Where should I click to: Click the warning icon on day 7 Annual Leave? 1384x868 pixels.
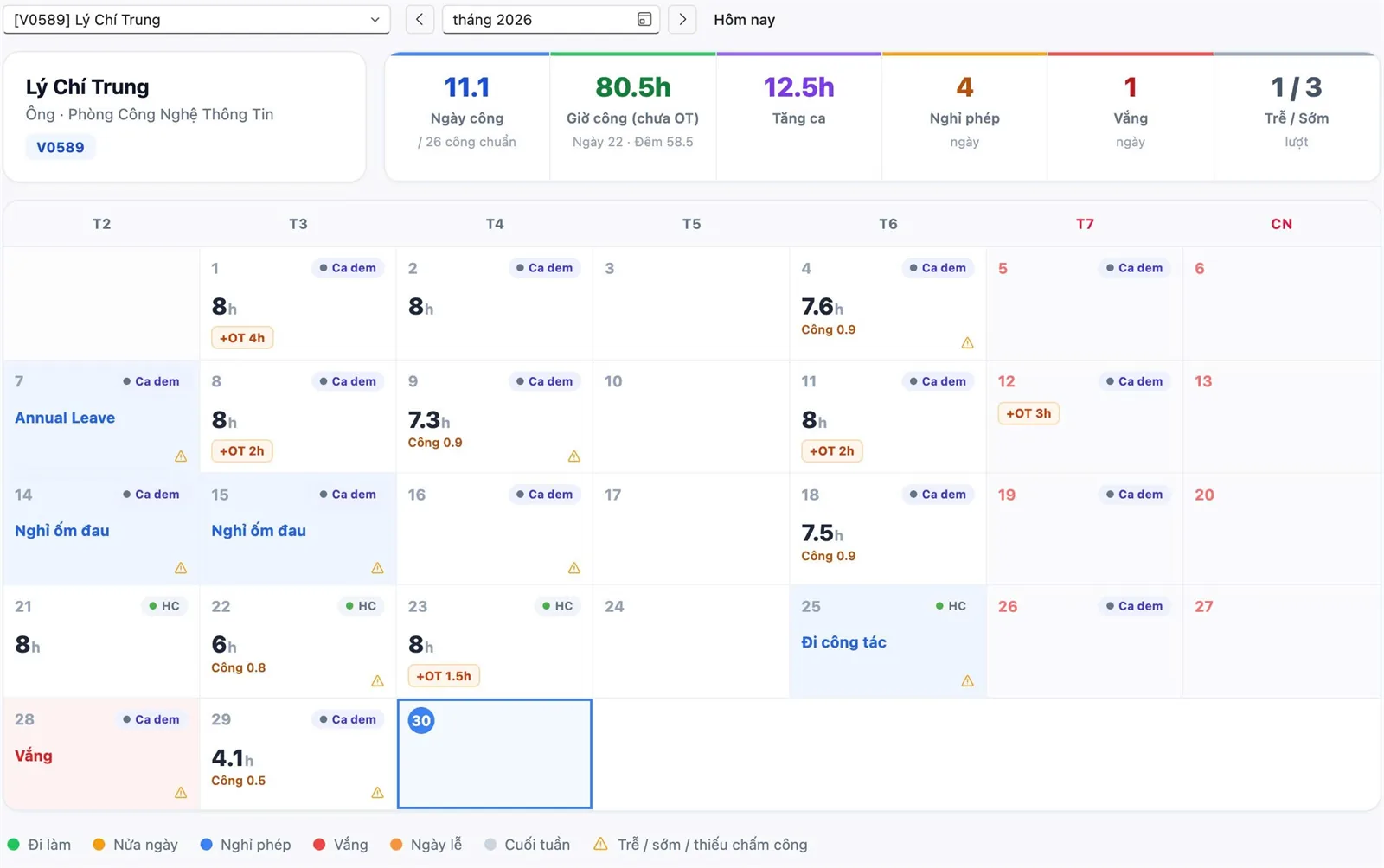[x=181, y=456]
